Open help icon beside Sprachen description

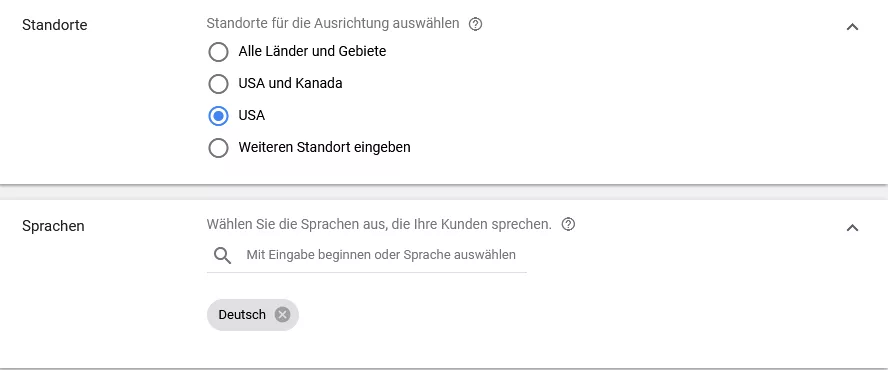[x=568, y=224]
